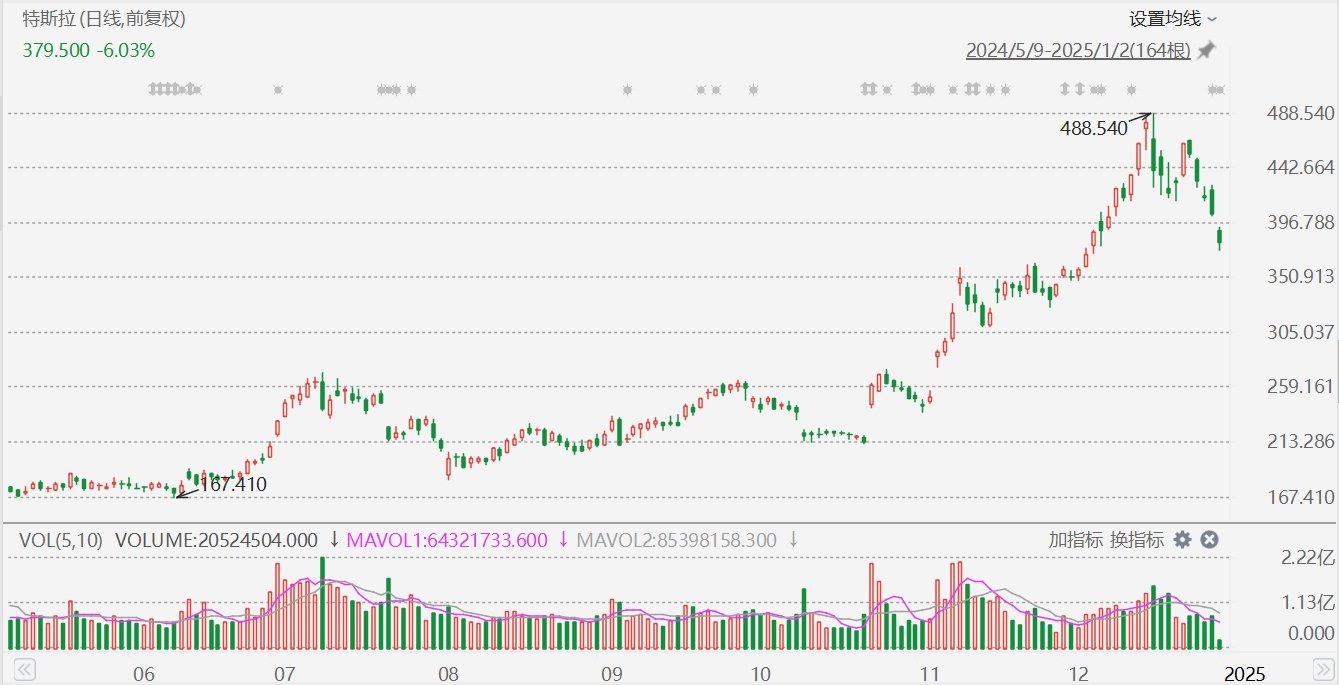The image size is (1339, 685).
Task: Expand the 设置均线 chevron arrow
Action: (x=1211, y=18)
